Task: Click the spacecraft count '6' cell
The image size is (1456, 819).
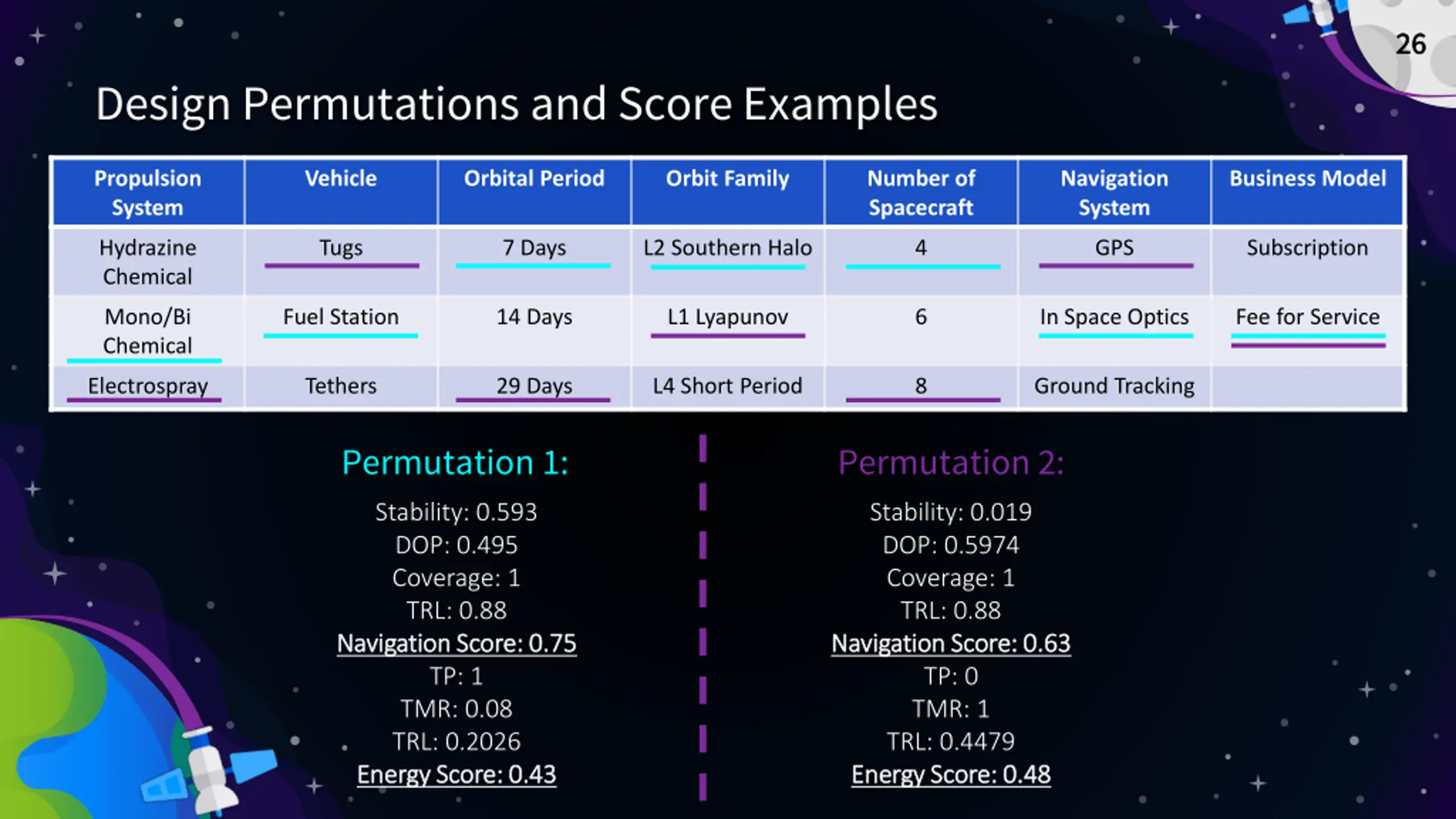Action: click(x=921, y=331)
